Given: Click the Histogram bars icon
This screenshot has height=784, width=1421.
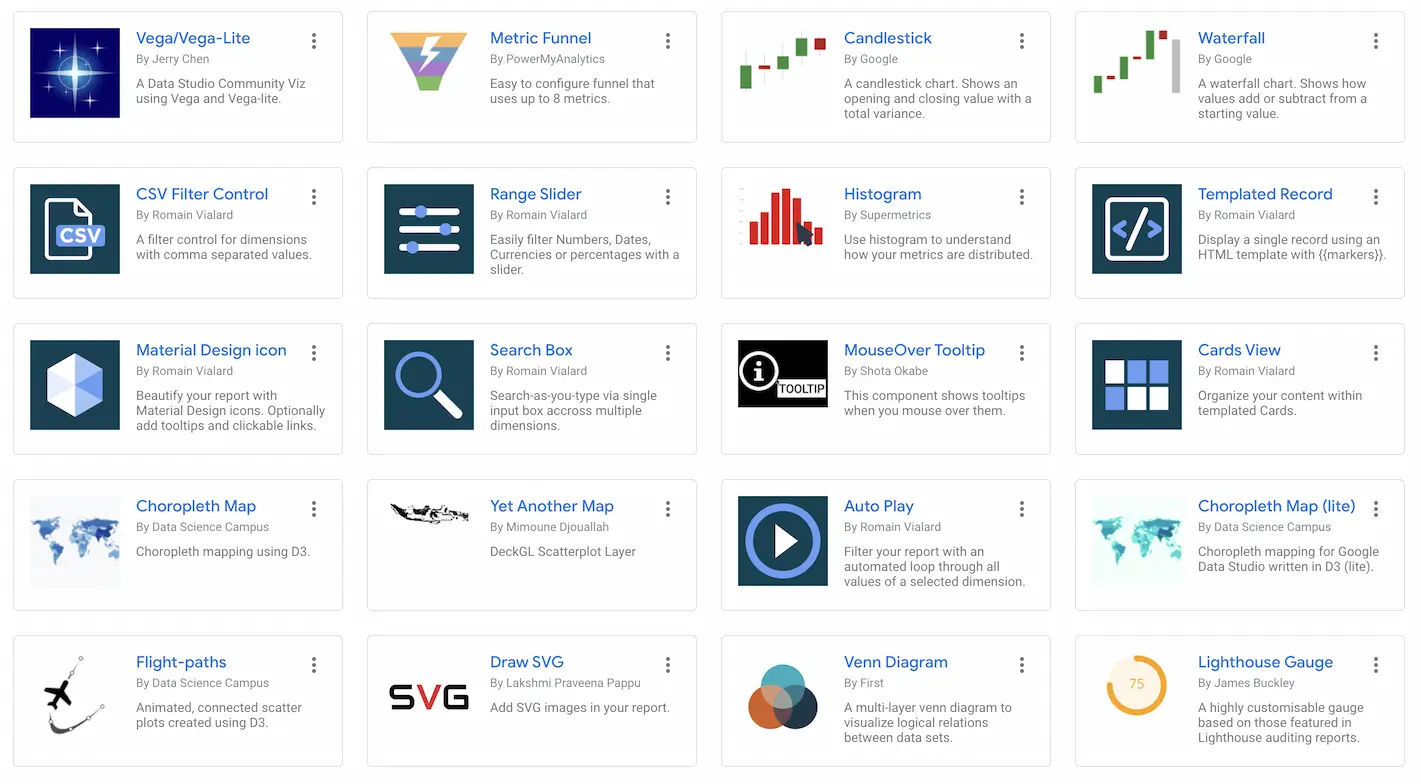Looking at the screenshot, I should [783, 217].
